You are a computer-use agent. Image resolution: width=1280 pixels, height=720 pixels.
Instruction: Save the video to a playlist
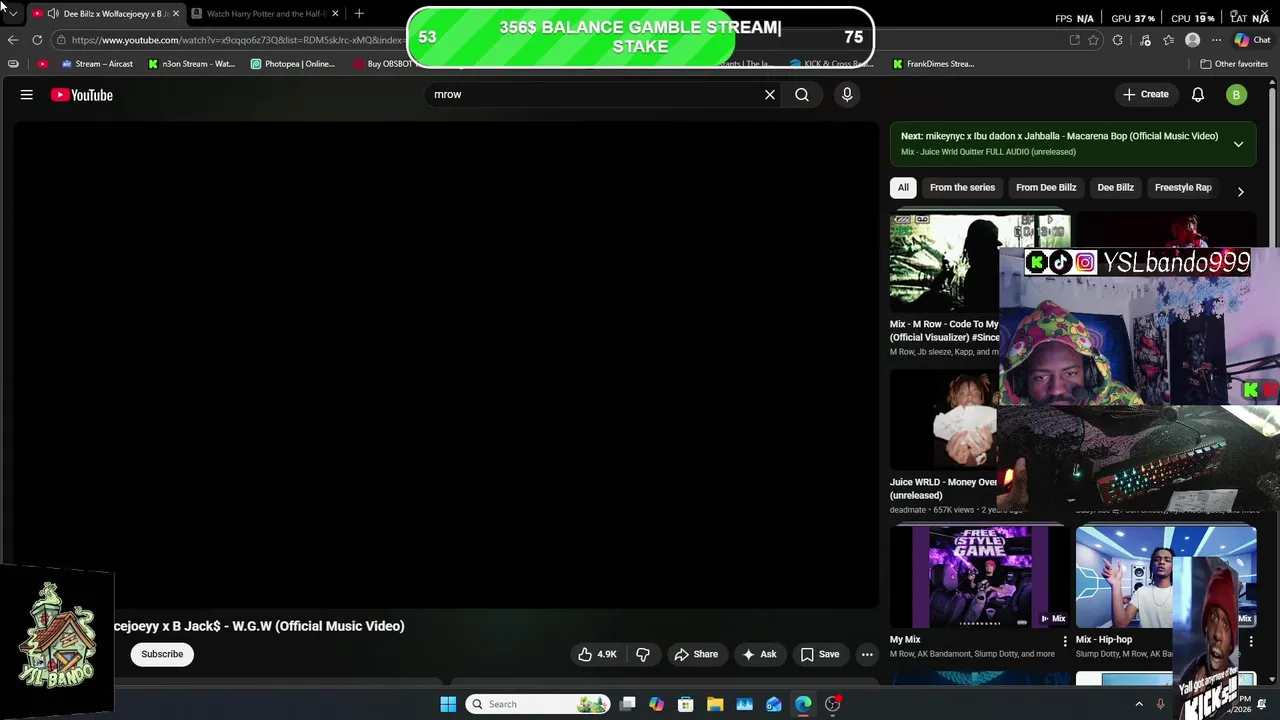820,654
